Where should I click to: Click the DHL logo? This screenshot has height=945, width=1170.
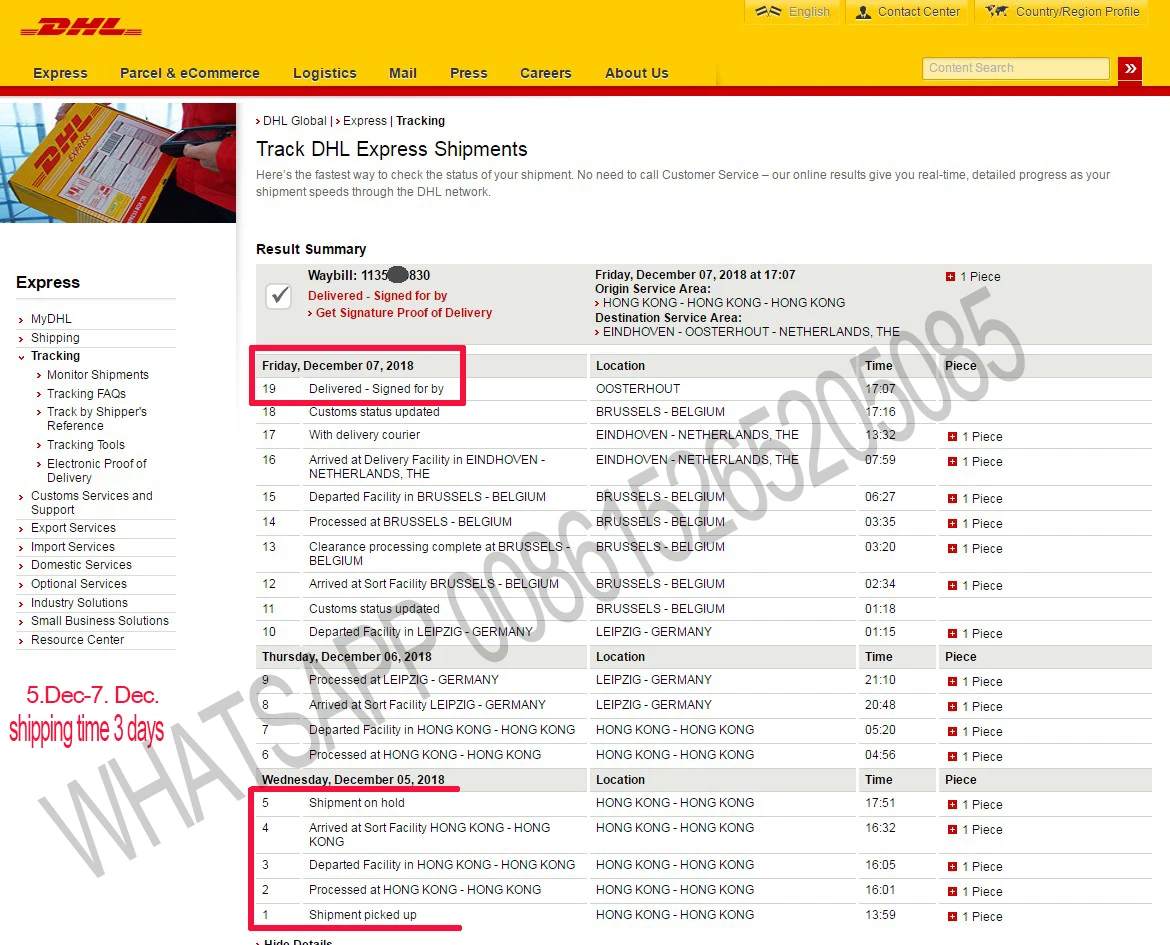pos(81,27)
